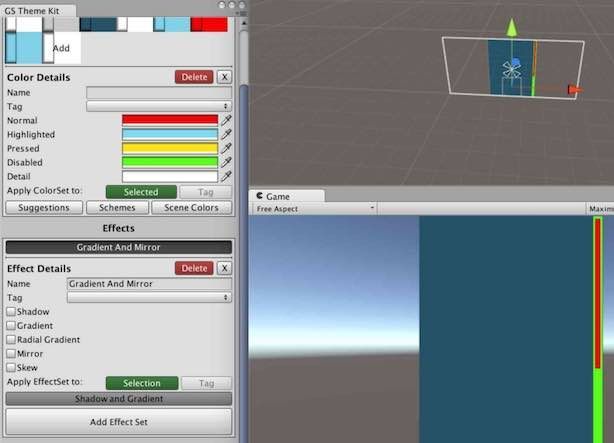Viewport: 614px width, 443px height.
Task: Click the red X-axis arrow gizmo in the scene
Action: [575, 90]
